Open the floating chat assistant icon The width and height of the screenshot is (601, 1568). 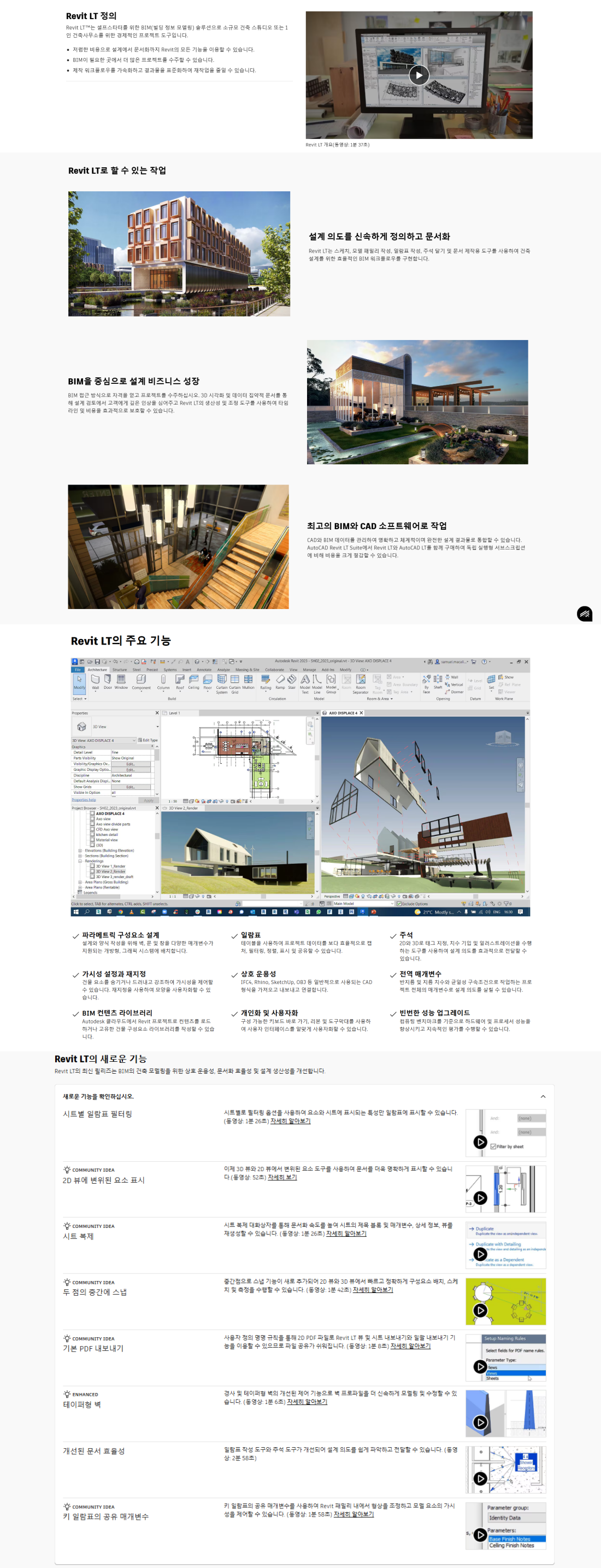(x=584, y=613)
